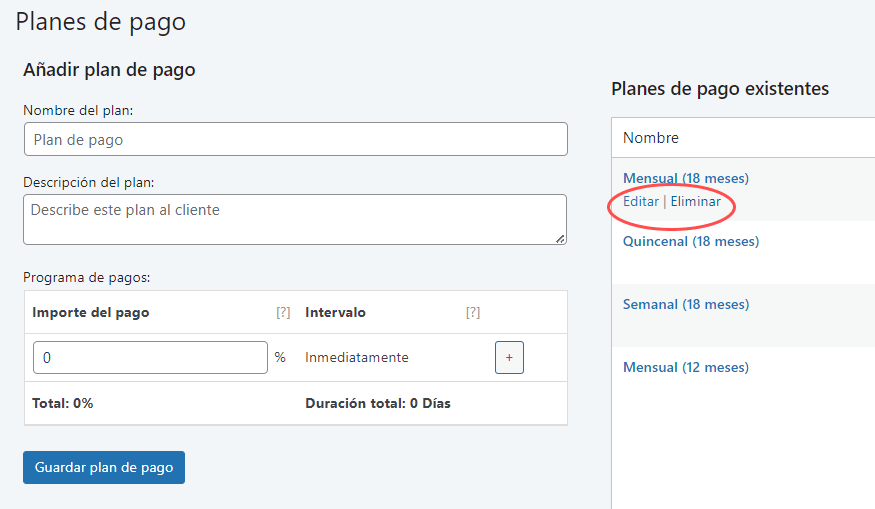Screen dimensions: 875x509
Task: Click into the Descripción del plan textarea
Action: click(295, 219)
